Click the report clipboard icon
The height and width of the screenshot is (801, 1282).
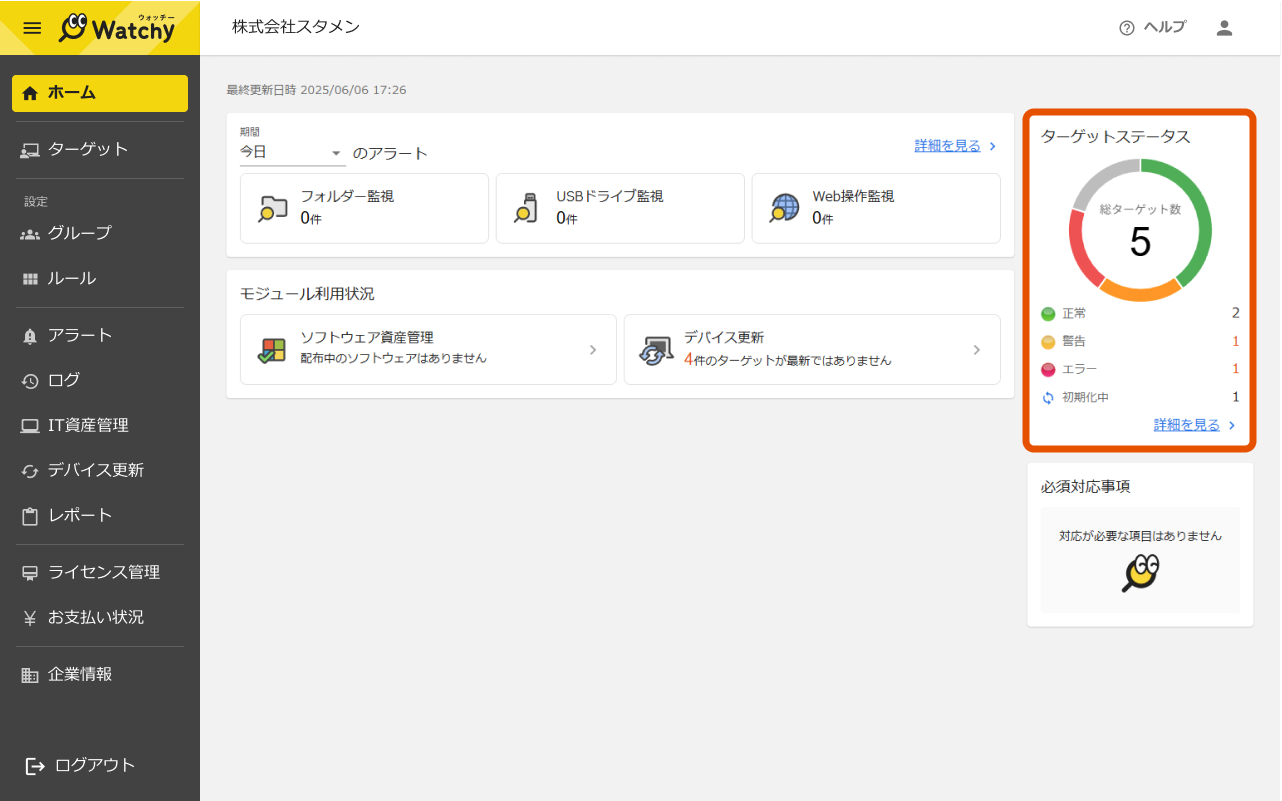coord(30,516)
